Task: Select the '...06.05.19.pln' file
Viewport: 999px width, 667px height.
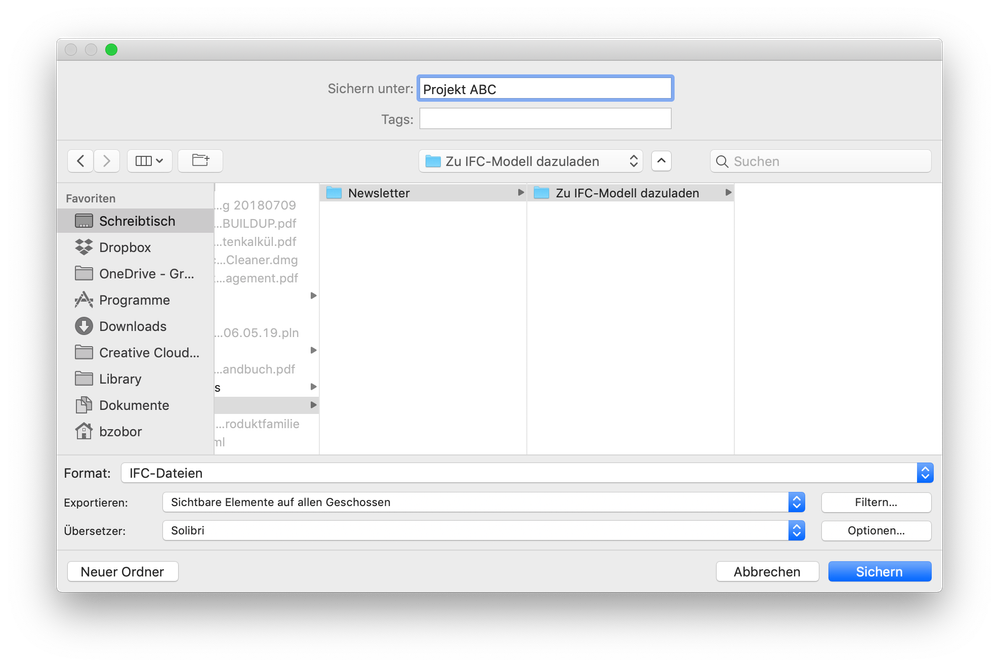Action: coord(257,333)
